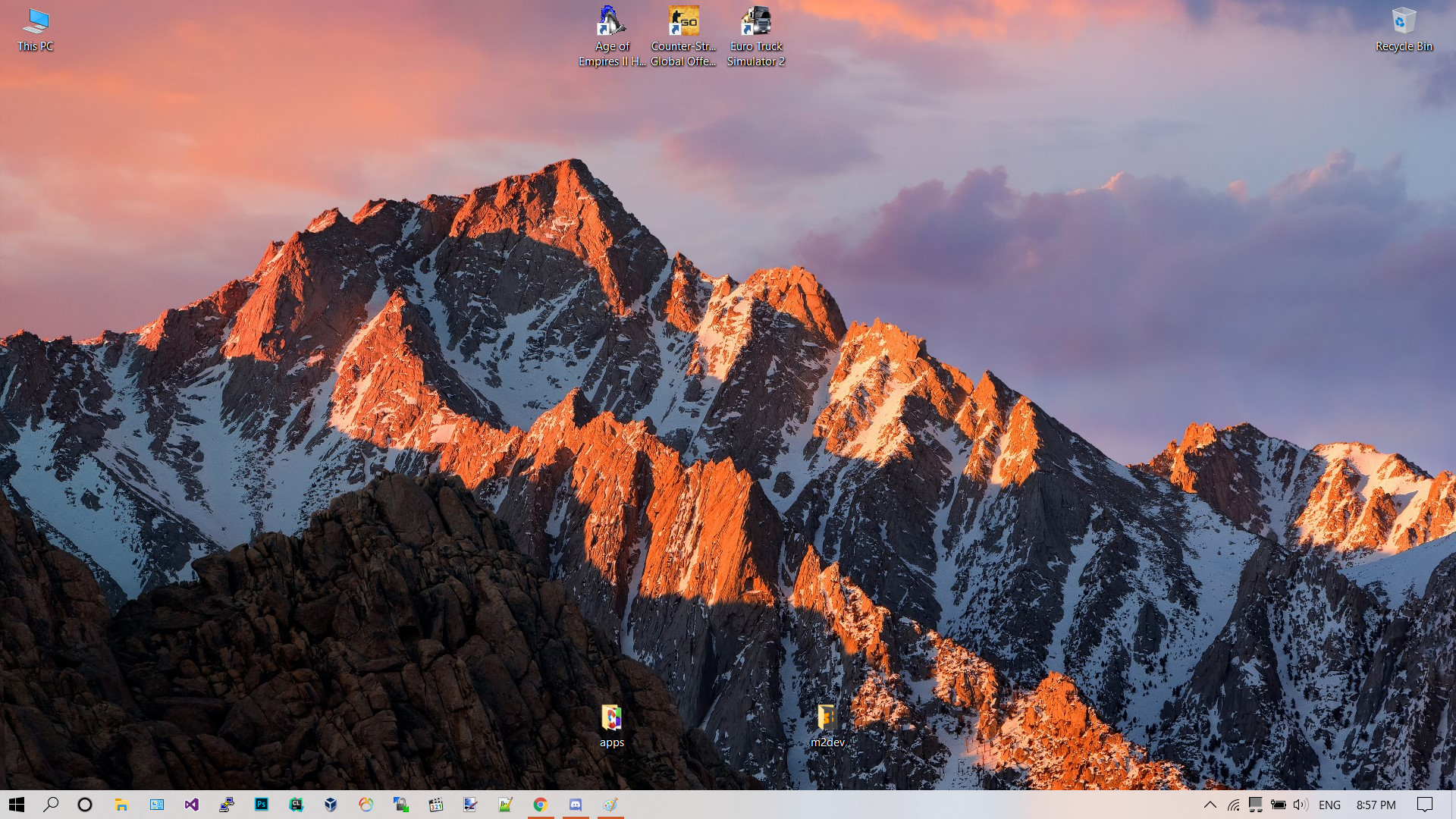Select the This PC desktop icon

tap(36, 30)
